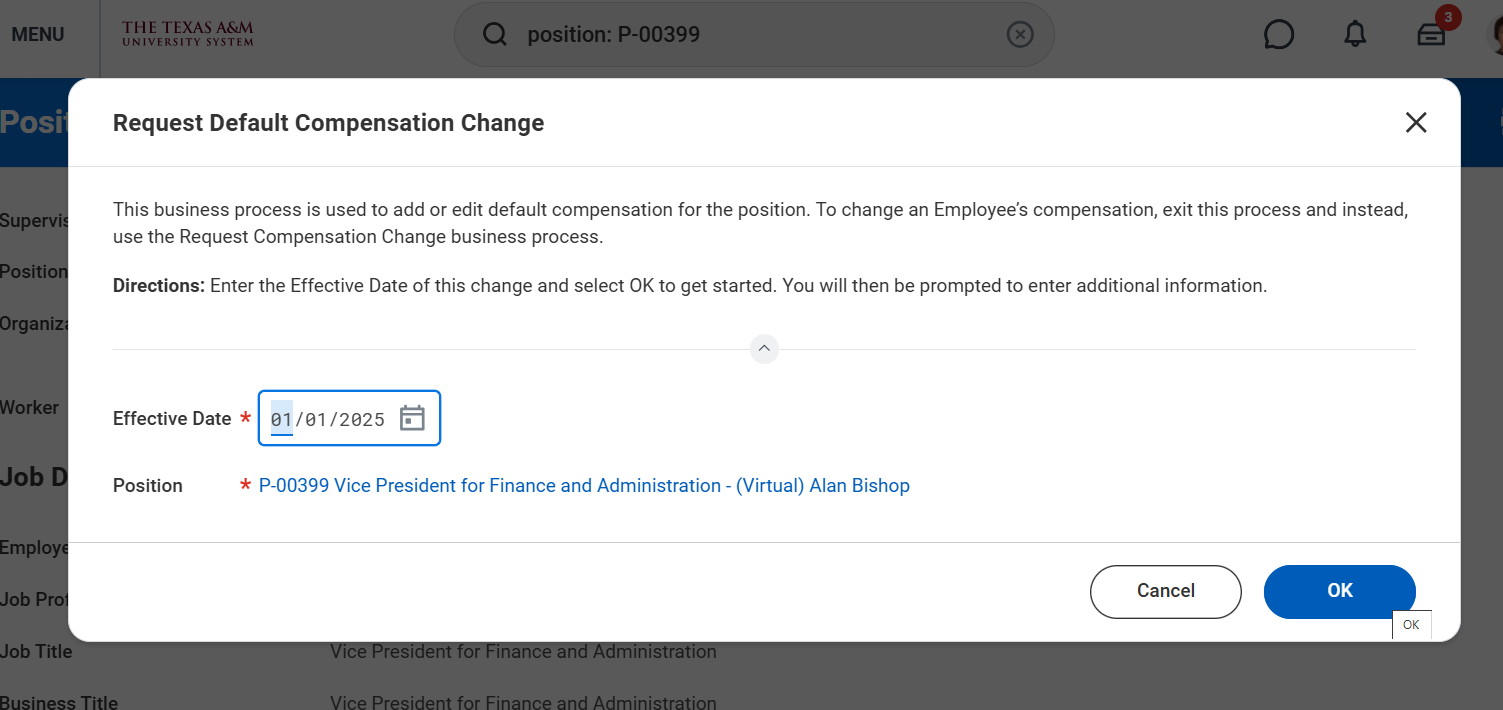1503x710 pixels.
Task: Open the notifications bell
Action: click(1355, 35)
